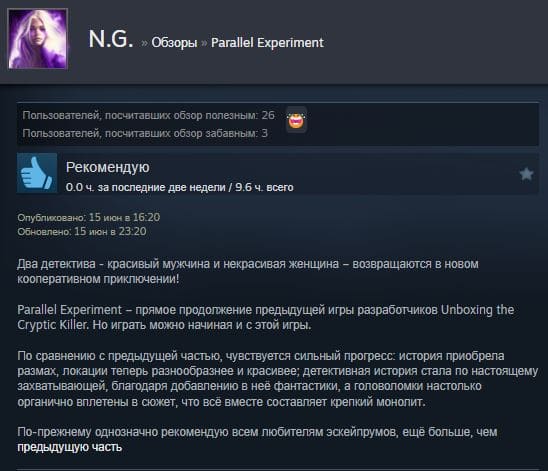Click the second breadcrumb separator arrows
The width and height of the screenshot is (548, 471).
tap(204, 43)
